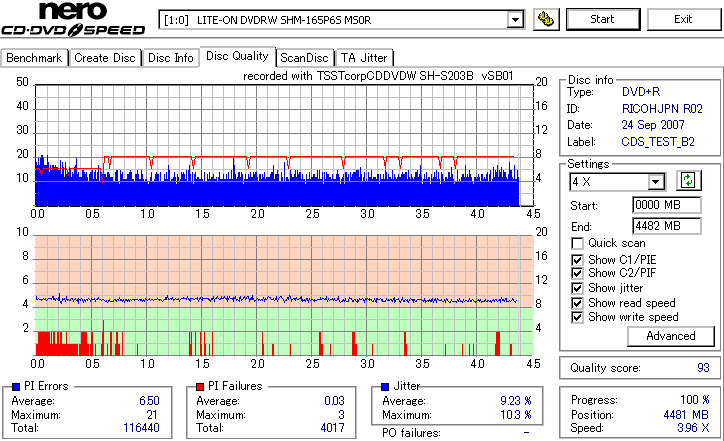Click the PI Failures jitter chart
The image size is (724, 441).
(284, 296)
